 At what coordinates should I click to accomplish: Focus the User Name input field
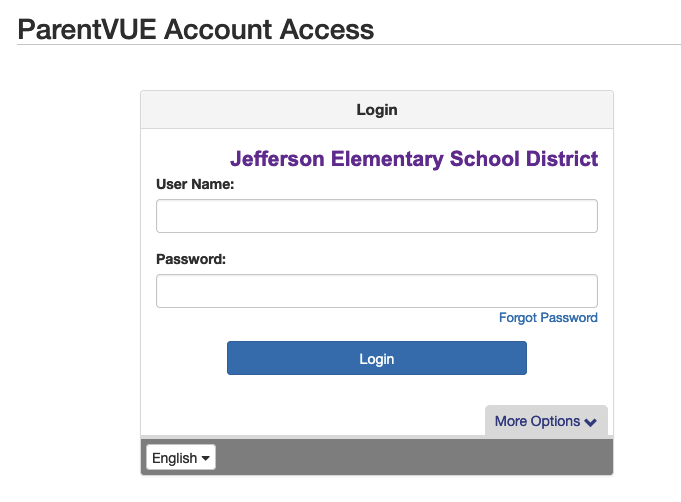(377, 216)
